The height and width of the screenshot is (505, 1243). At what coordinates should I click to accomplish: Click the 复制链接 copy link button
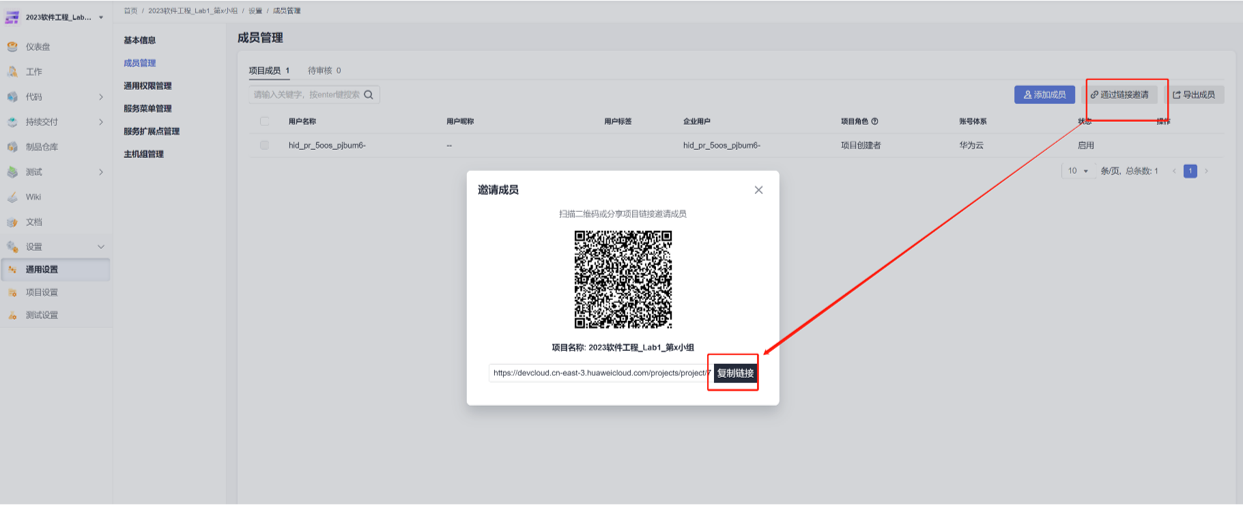[x=735, y=373]
